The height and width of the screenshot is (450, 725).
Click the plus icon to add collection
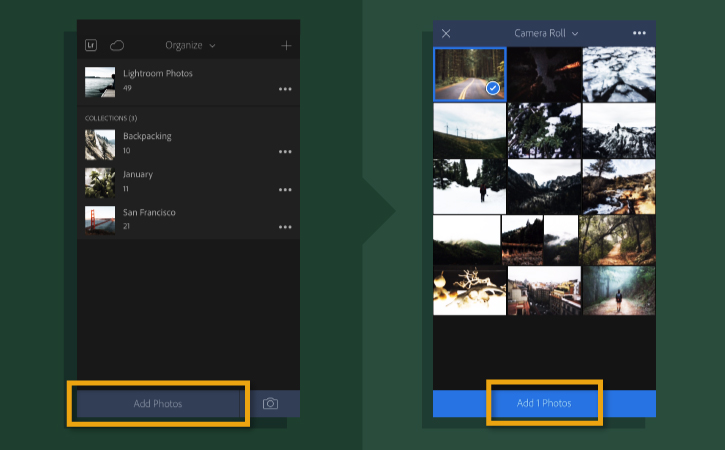pos(286,45)
